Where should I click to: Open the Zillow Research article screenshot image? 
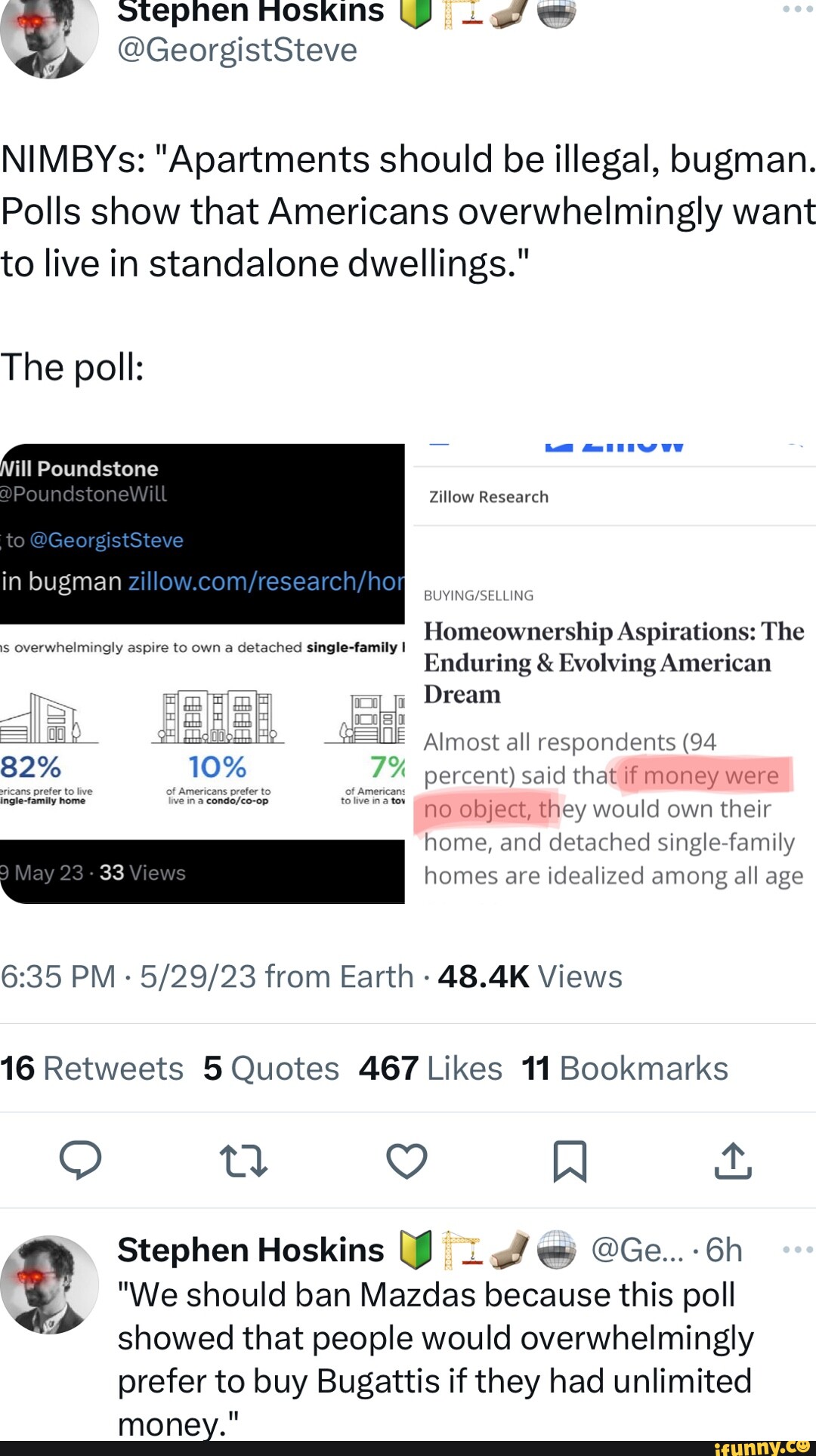[x=614, y=674]
